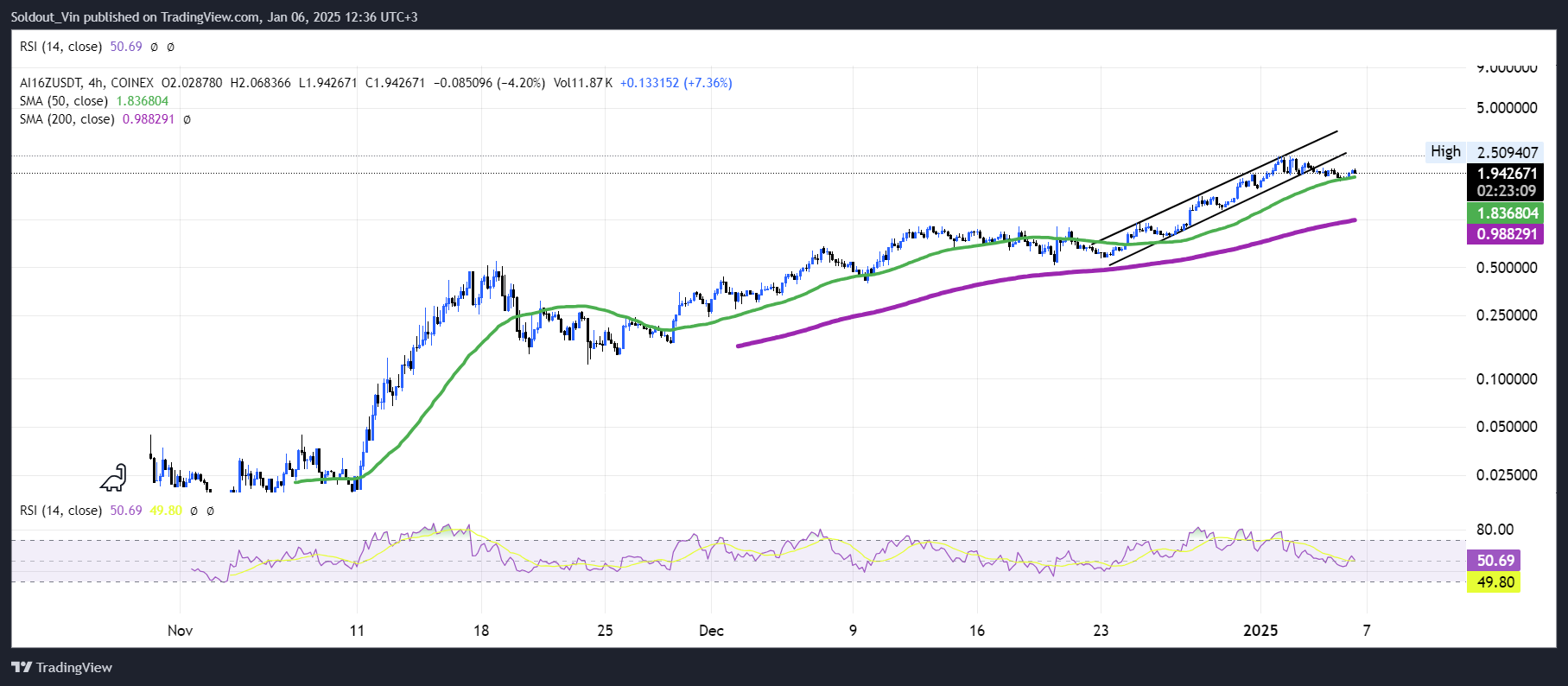Image resolution: width=1568 pixels, height=686 pixels.
Task: Click the SMA (200, close) indicator legend
Action: click(x=67, y=119)
